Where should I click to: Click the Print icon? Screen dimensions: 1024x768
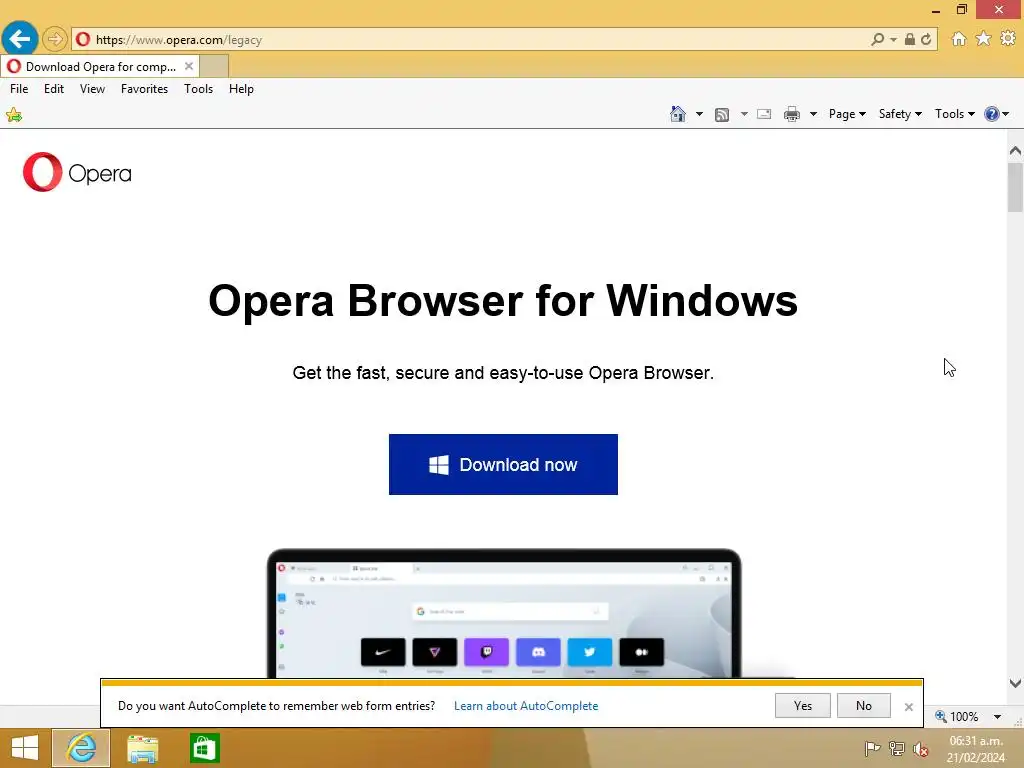[792, 114]
